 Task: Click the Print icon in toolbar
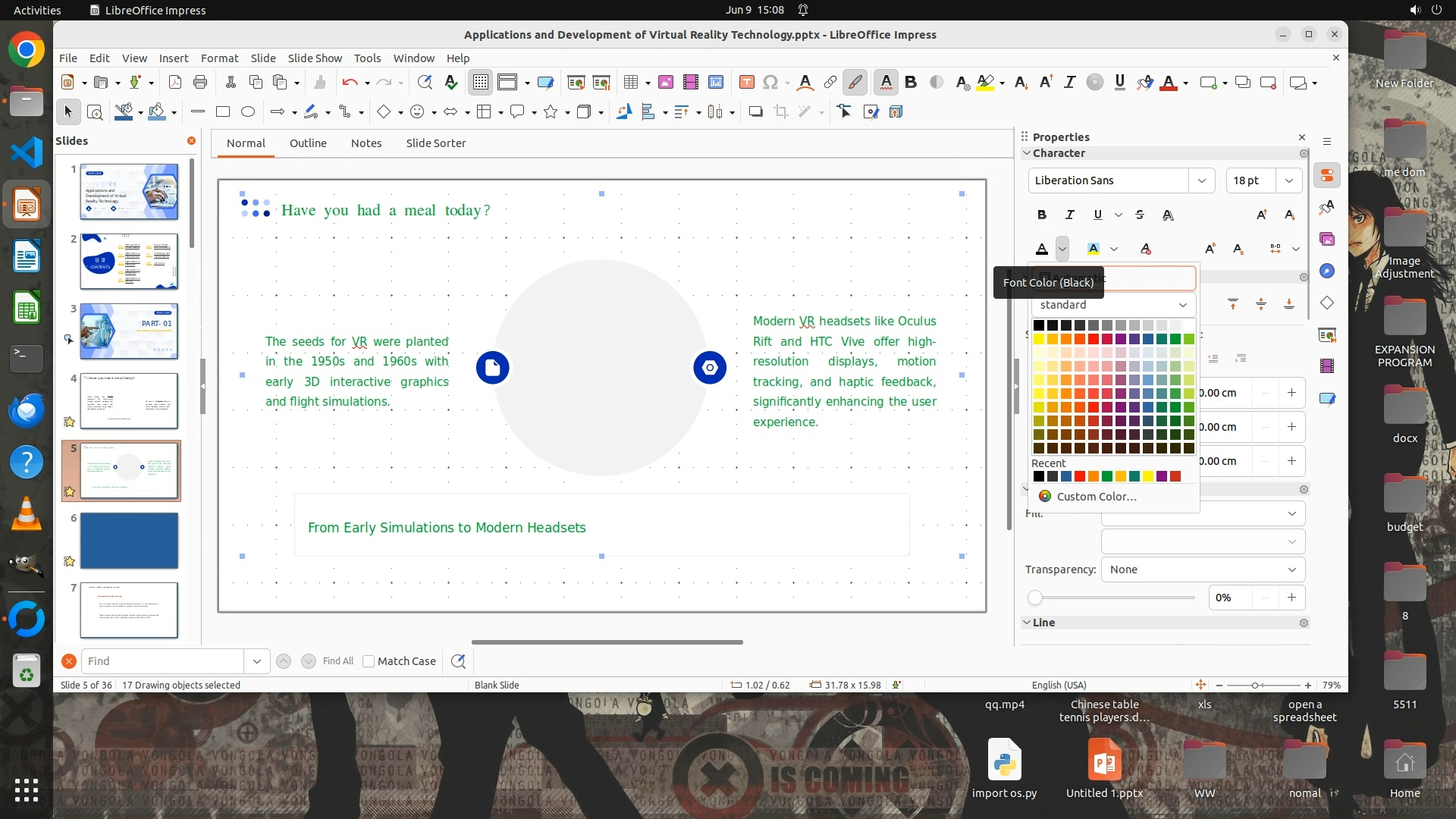[x=200, y=83]
